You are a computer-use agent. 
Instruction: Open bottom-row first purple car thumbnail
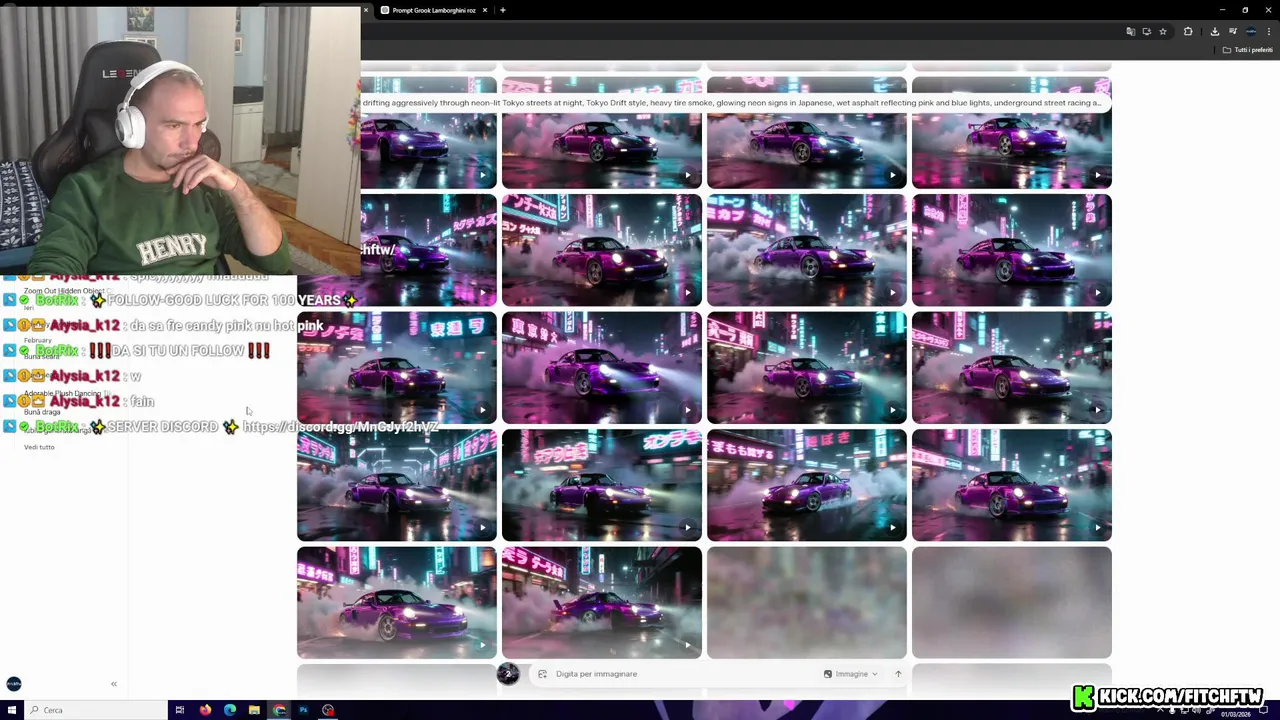(x=396, y=602)
